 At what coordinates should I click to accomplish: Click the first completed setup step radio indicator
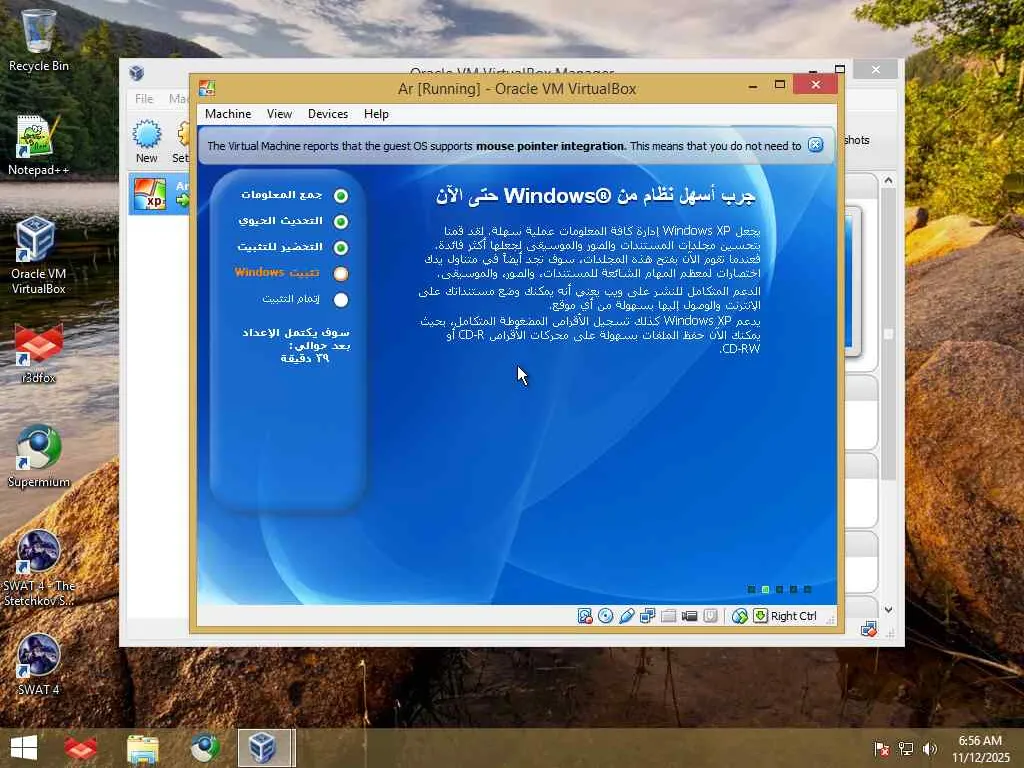click(x=341, y=195)
